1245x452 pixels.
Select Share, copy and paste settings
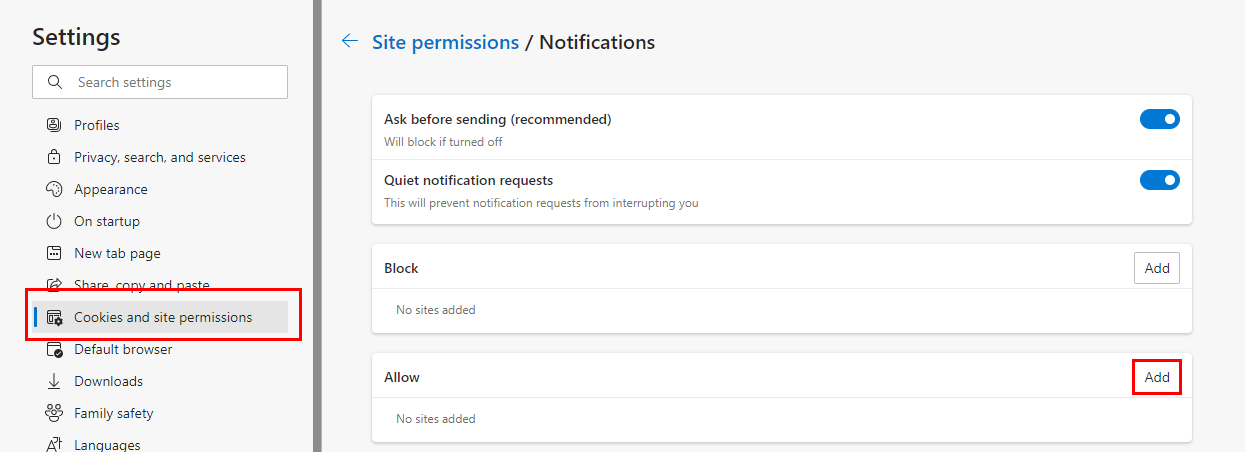pyautogui.click(x=141, y=285)
